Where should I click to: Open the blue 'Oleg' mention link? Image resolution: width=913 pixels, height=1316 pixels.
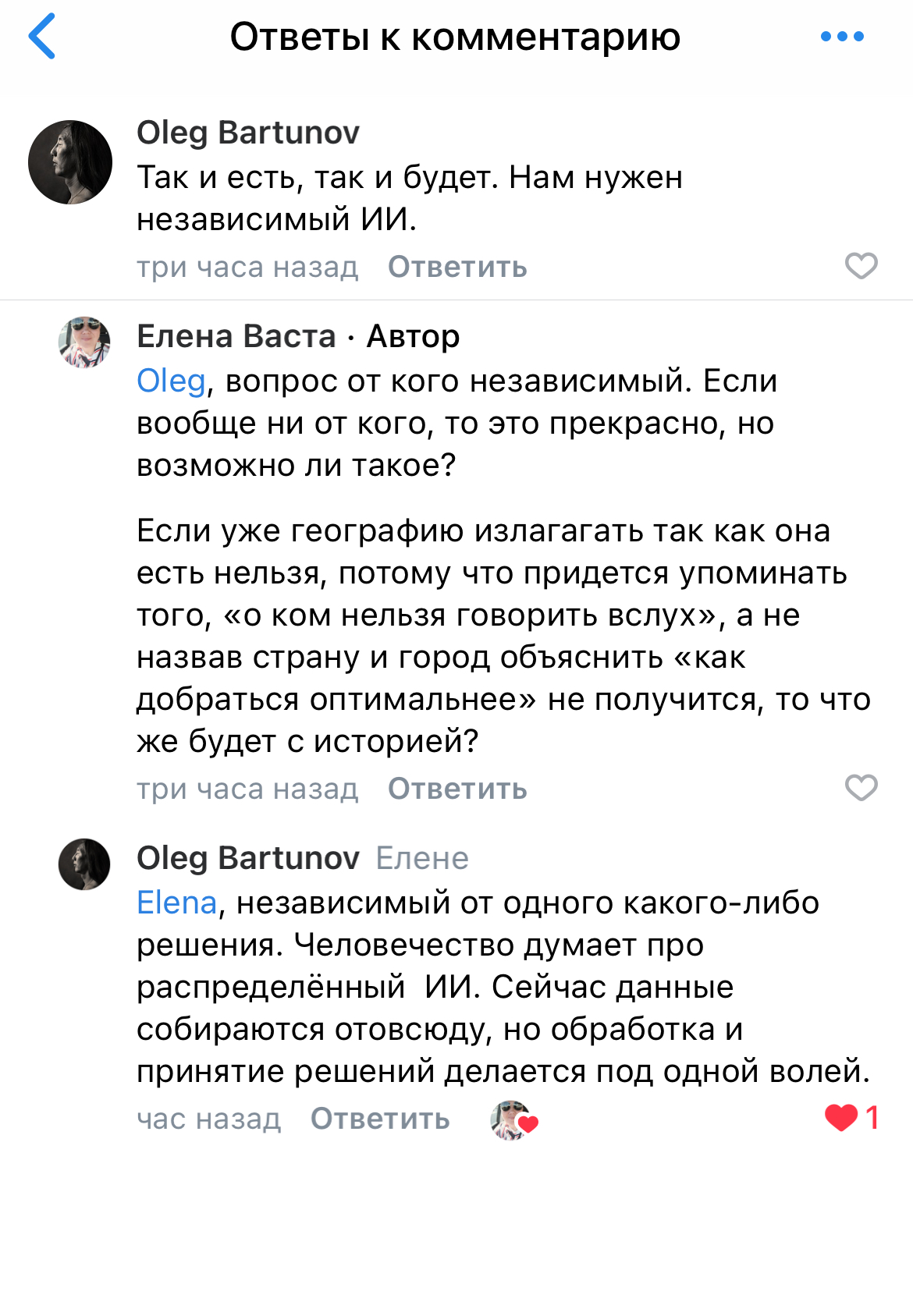[171, 381]
